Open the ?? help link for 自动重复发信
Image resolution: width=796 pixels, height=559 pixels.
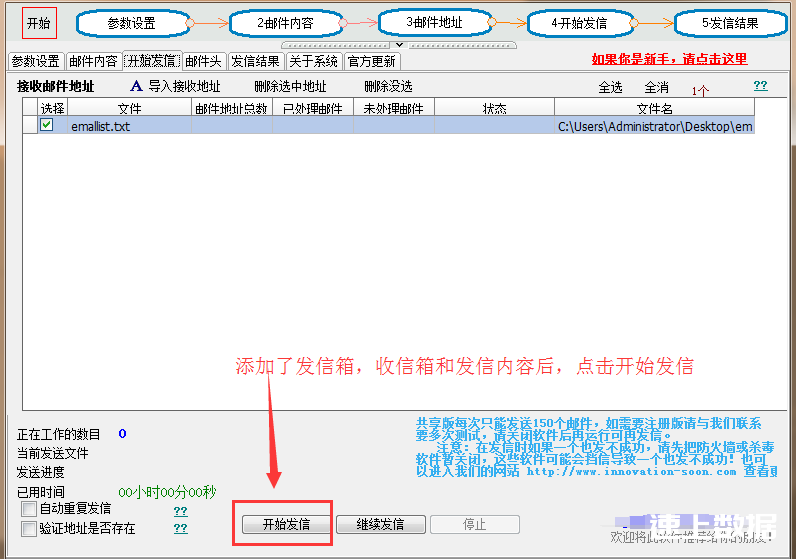(181, 511)
